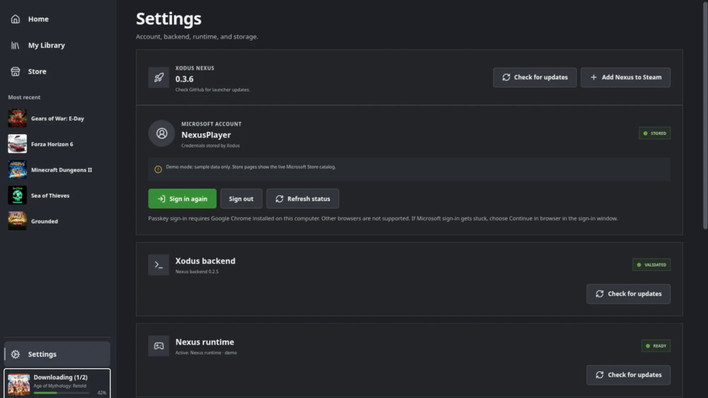Click the Xodus backend heading
This screenshot has width=708, height=398.
click(x=205, y=261)
